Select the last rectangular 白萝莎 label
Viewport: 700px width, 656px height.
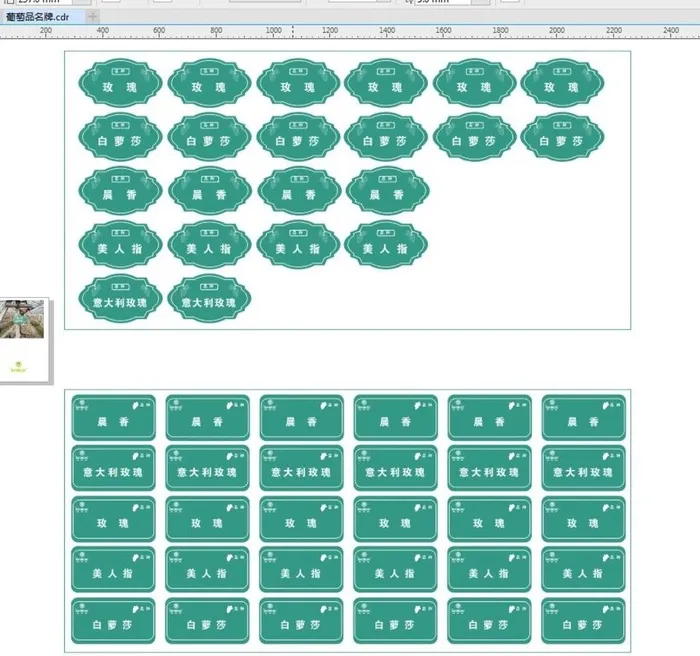pos(584,622)
